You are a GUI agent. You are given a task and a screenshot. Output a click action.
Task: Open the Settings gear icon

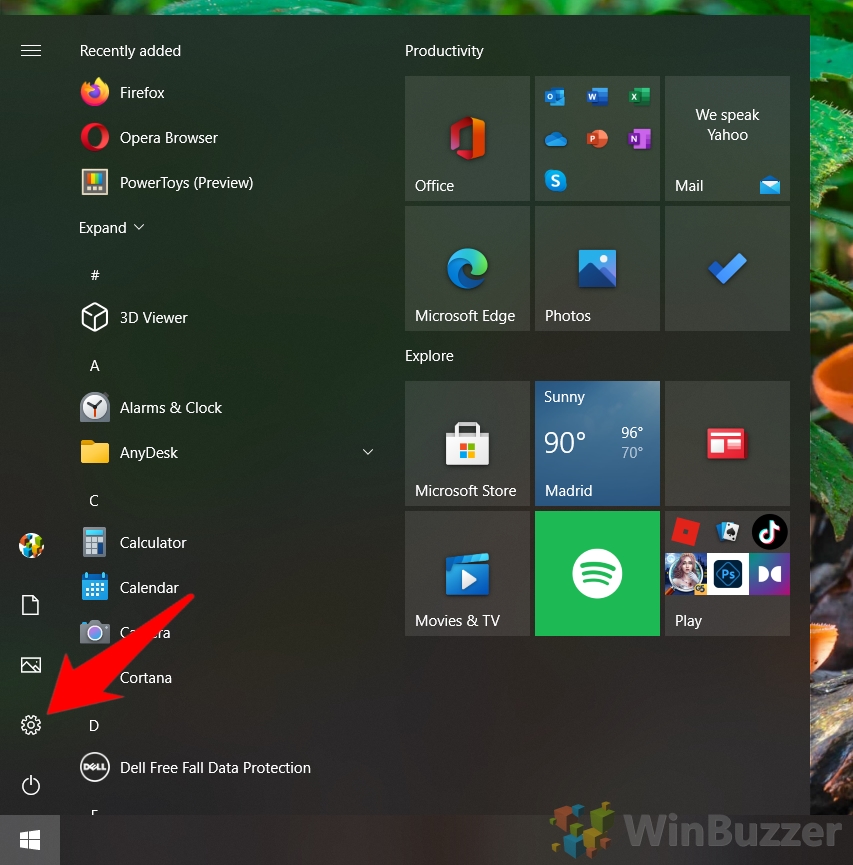click(31, 724)
